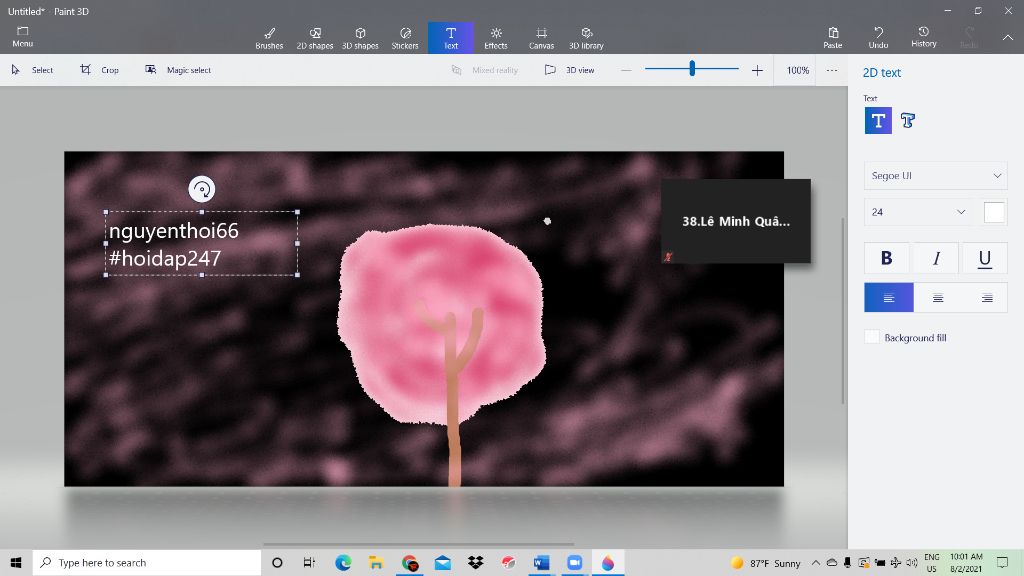Choose Magic select tool
Image resolution: width=1024 pixels, height=576 pixels.
click(178, 70)
